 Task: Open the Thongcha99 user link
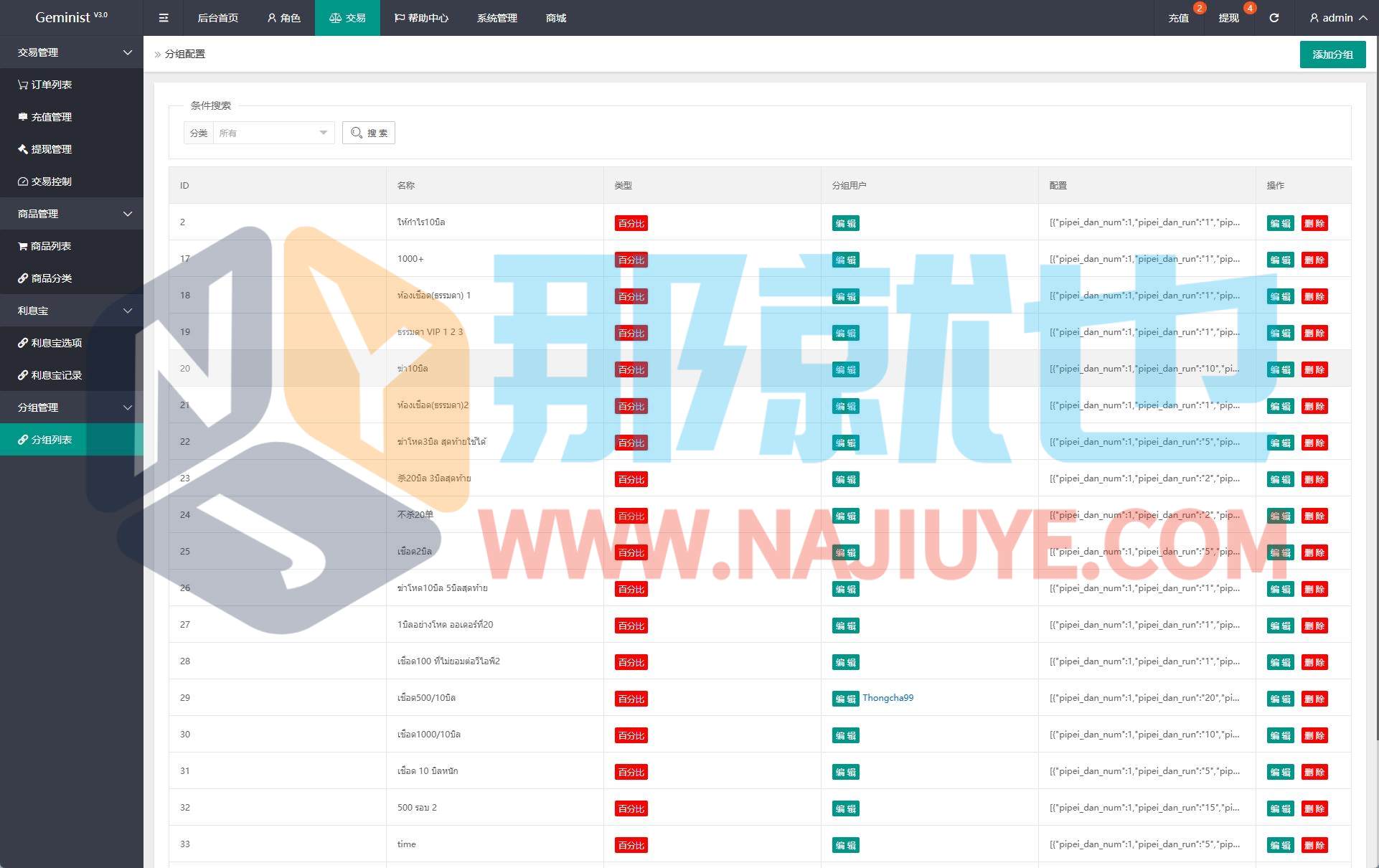(888, 698)
